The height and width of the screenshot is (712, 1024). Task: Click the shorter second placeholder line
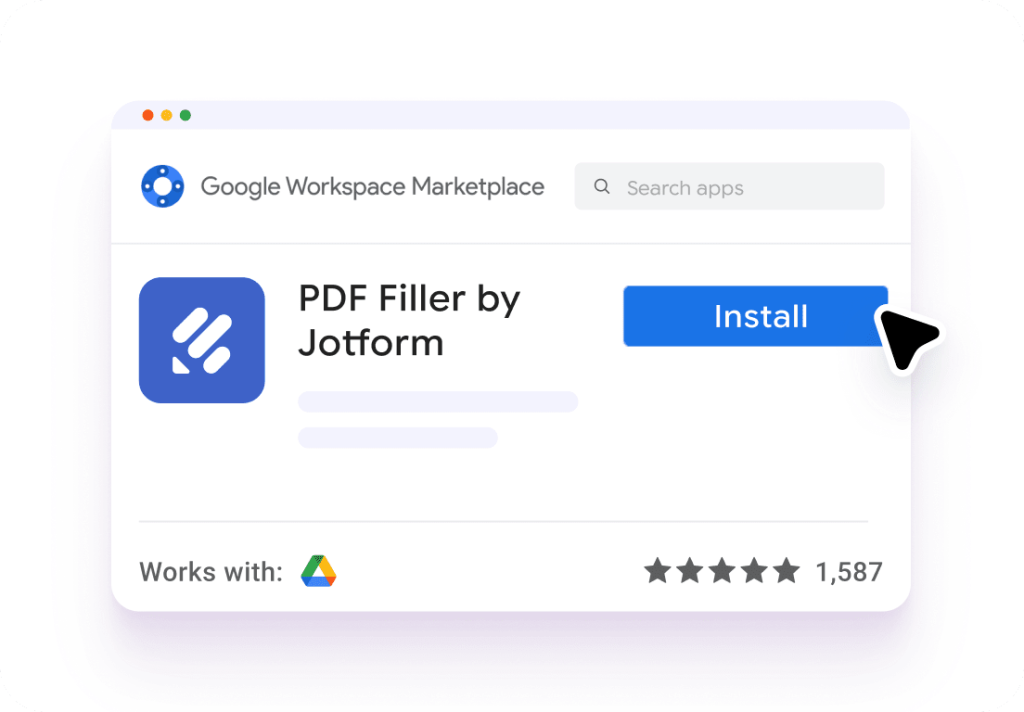398,438
